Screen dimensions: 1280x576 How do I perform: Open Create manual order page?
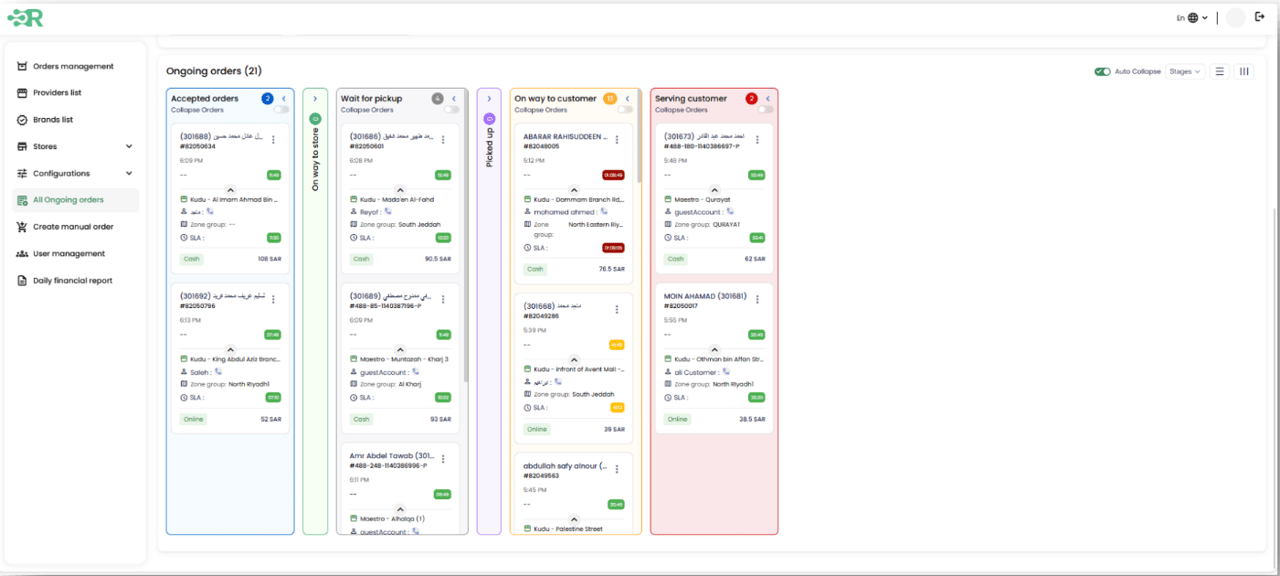pos(73,227)
